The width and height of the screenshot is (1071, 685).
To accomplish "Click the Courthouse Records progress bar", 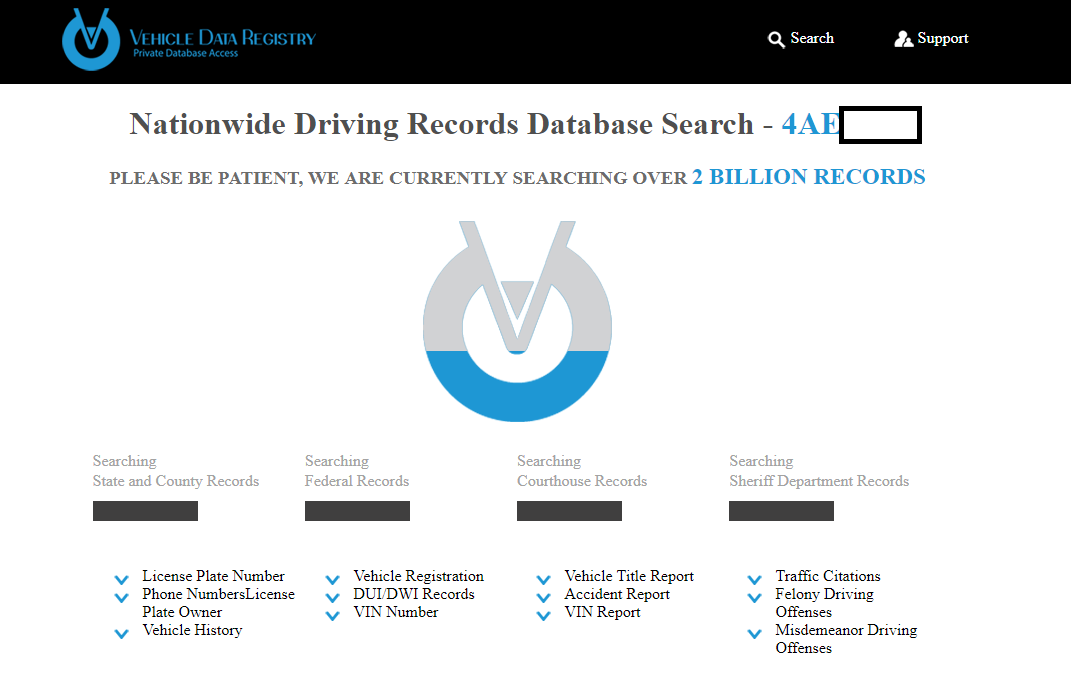I will 569,511.
